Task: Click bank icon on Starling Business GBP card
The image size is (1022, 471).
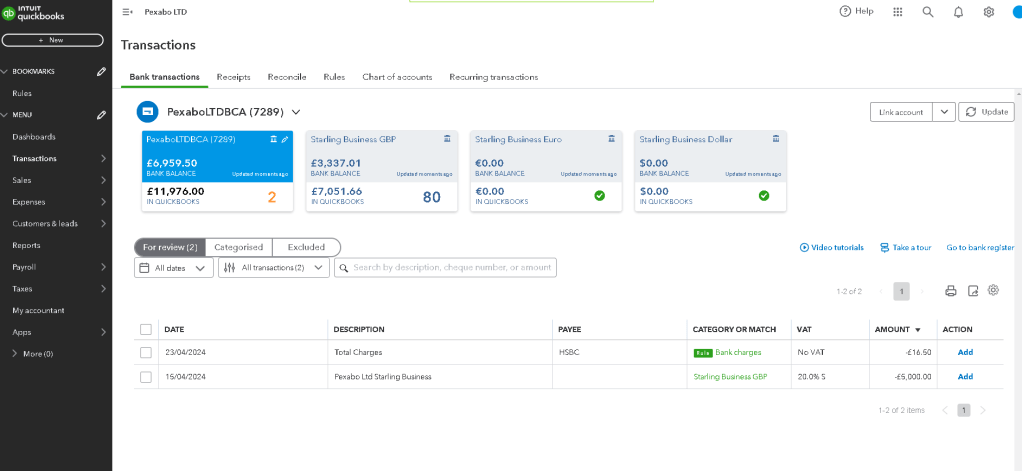Action: [447, 139]
